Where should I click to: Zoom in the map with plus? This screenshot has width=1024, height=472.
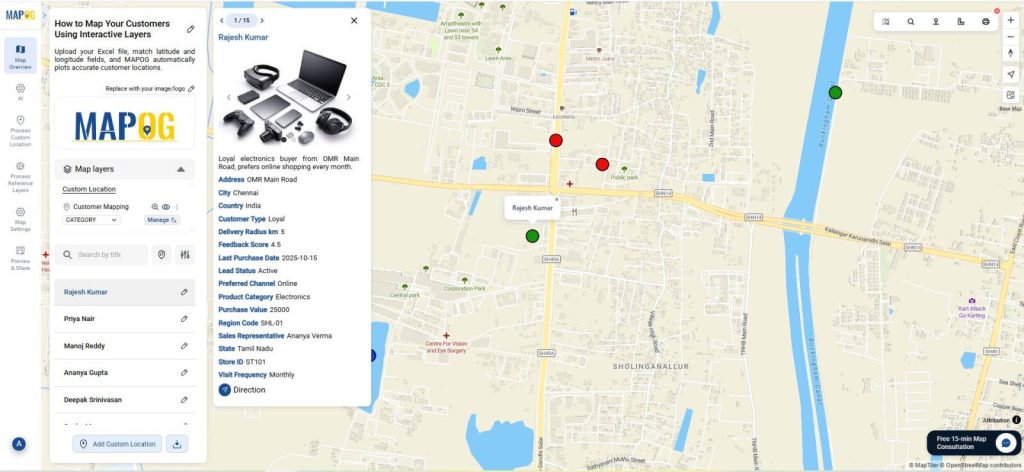1011,21
